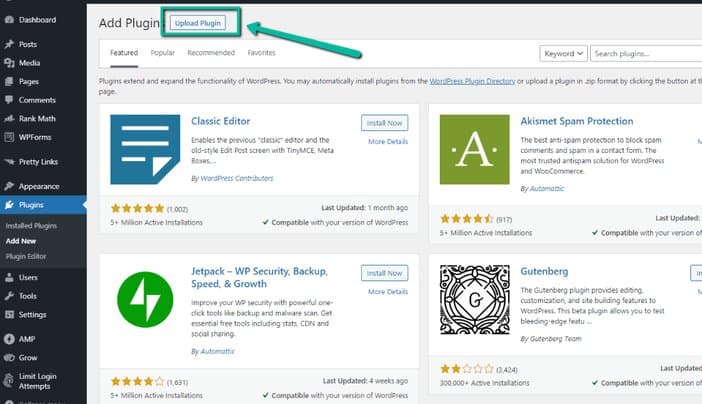Click the WPForms icon in sidebar
Screen dimensions: 702x404
9,137
